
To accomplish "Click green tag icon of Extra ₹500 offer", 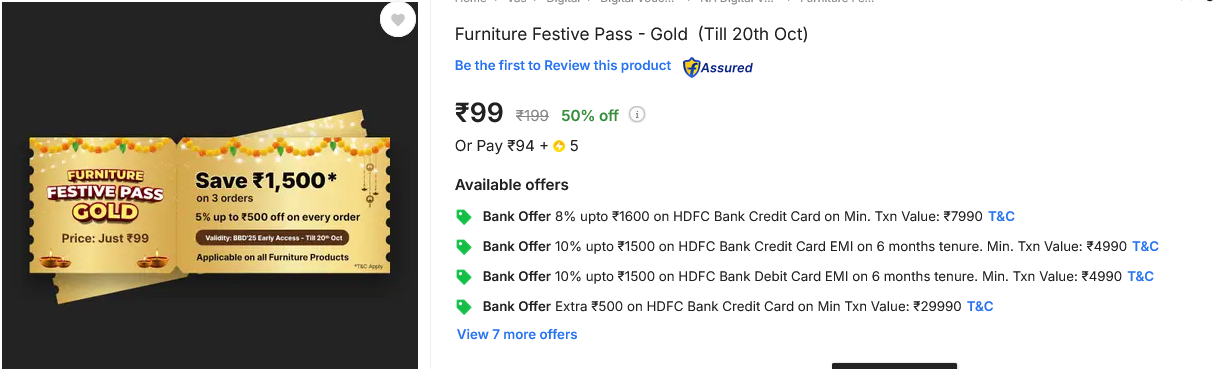I will [x=463, y=306].
